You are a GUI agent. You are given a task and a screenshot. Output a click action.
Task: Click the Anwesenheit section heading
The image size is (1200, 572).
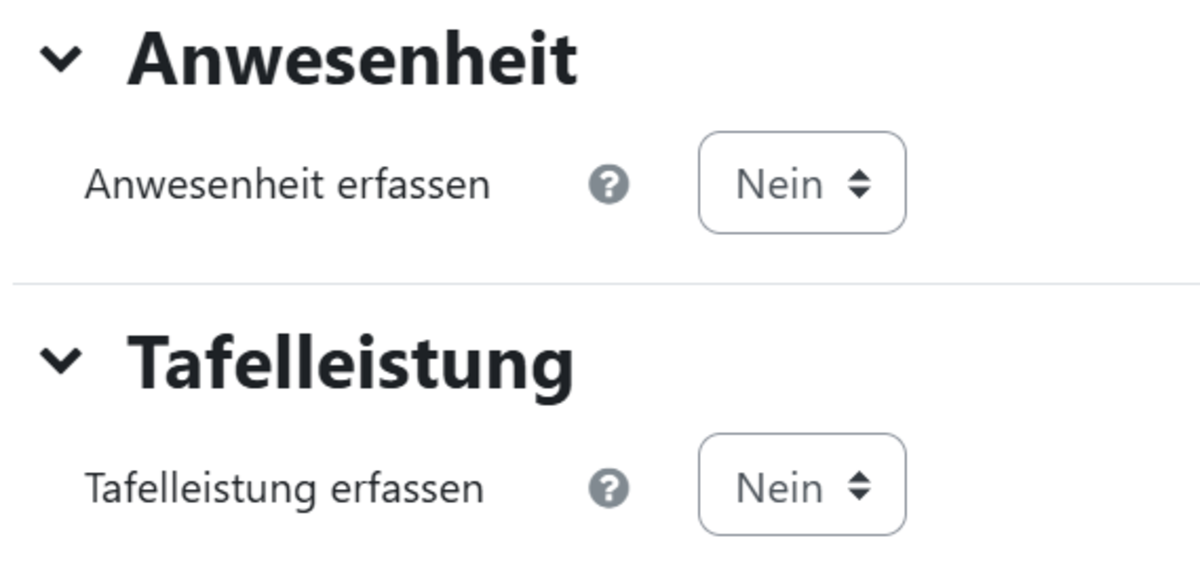tap(352, 59)
